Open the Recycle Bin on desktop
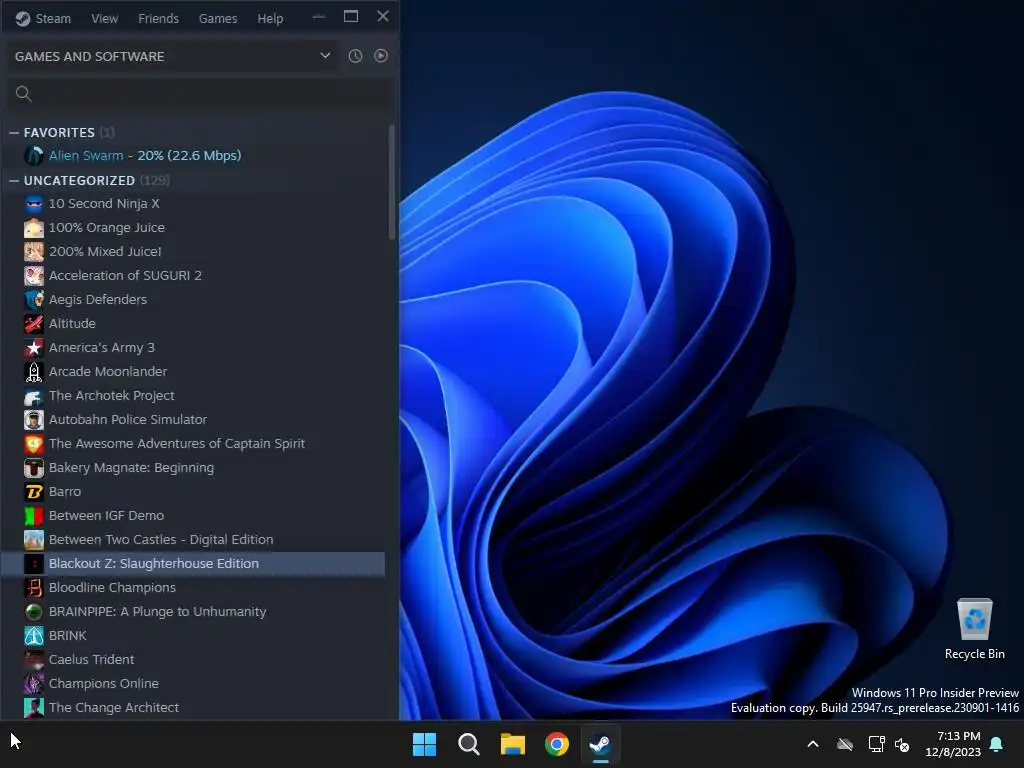The width and height of the screenshot is (1024, 768). click(974, 629)
